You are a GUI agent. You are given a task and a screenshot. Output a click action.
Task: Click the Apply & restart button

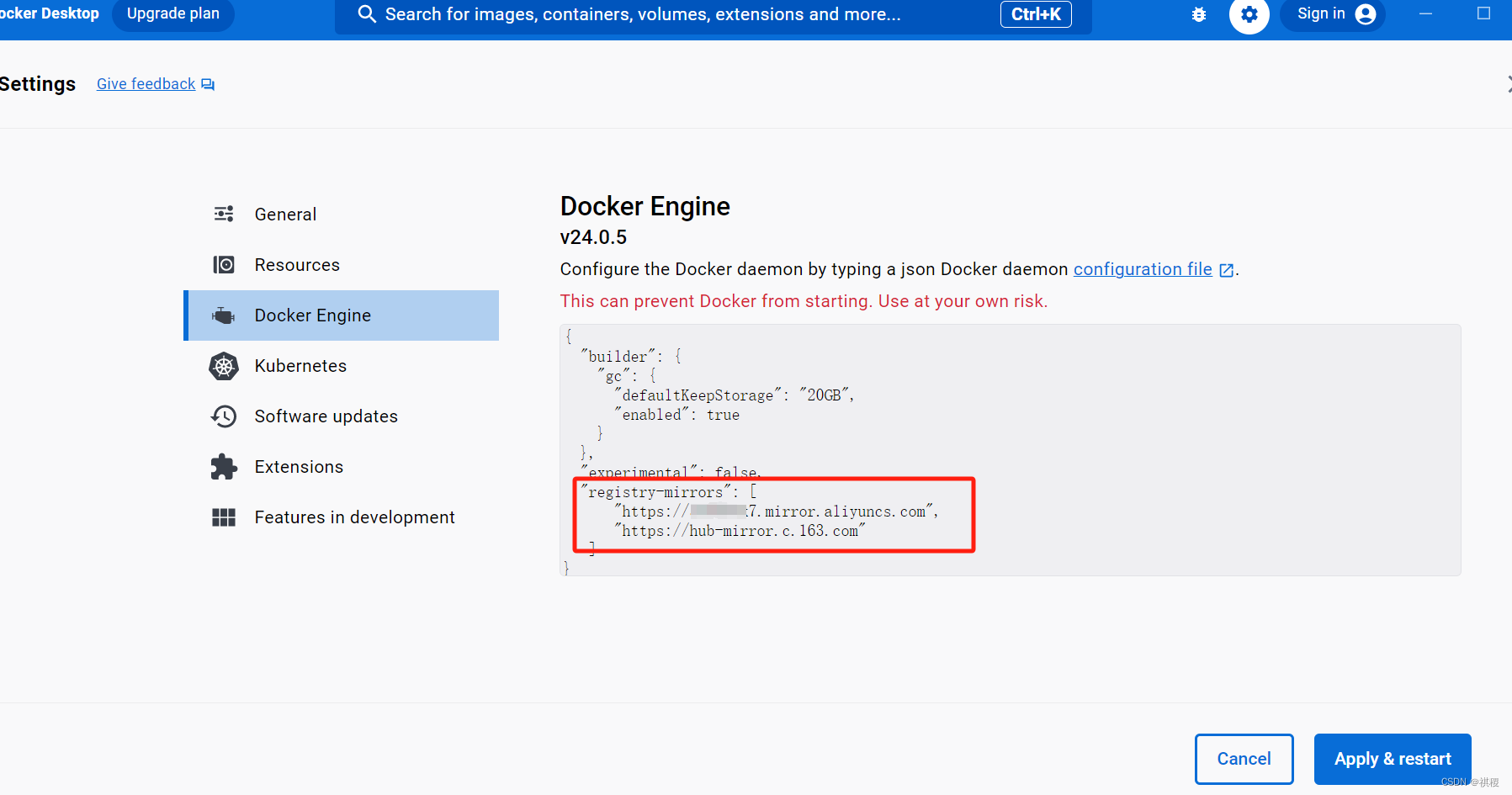[1393, 759]
